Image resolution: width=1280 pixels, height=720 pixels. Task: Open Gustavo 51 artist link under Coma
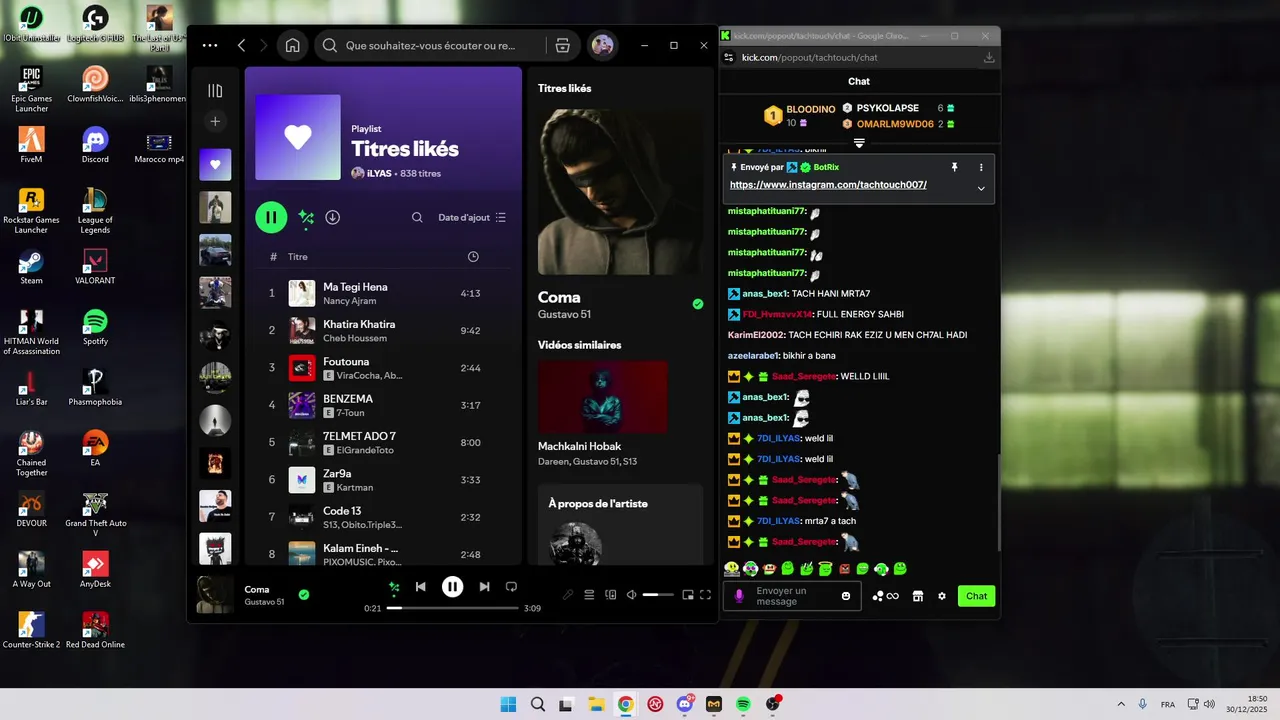(564, 314)
